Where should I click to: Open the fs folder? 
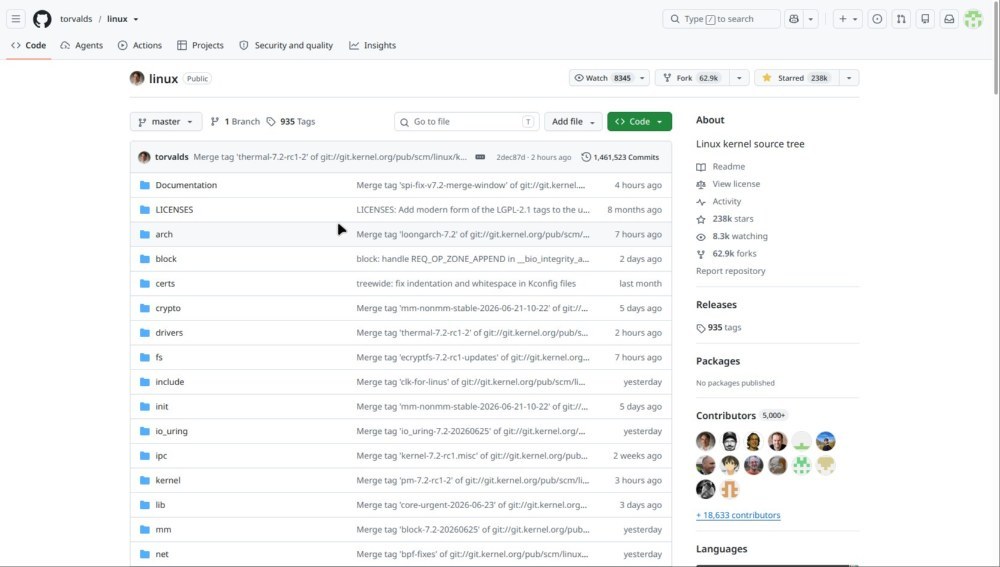(159, 357)
